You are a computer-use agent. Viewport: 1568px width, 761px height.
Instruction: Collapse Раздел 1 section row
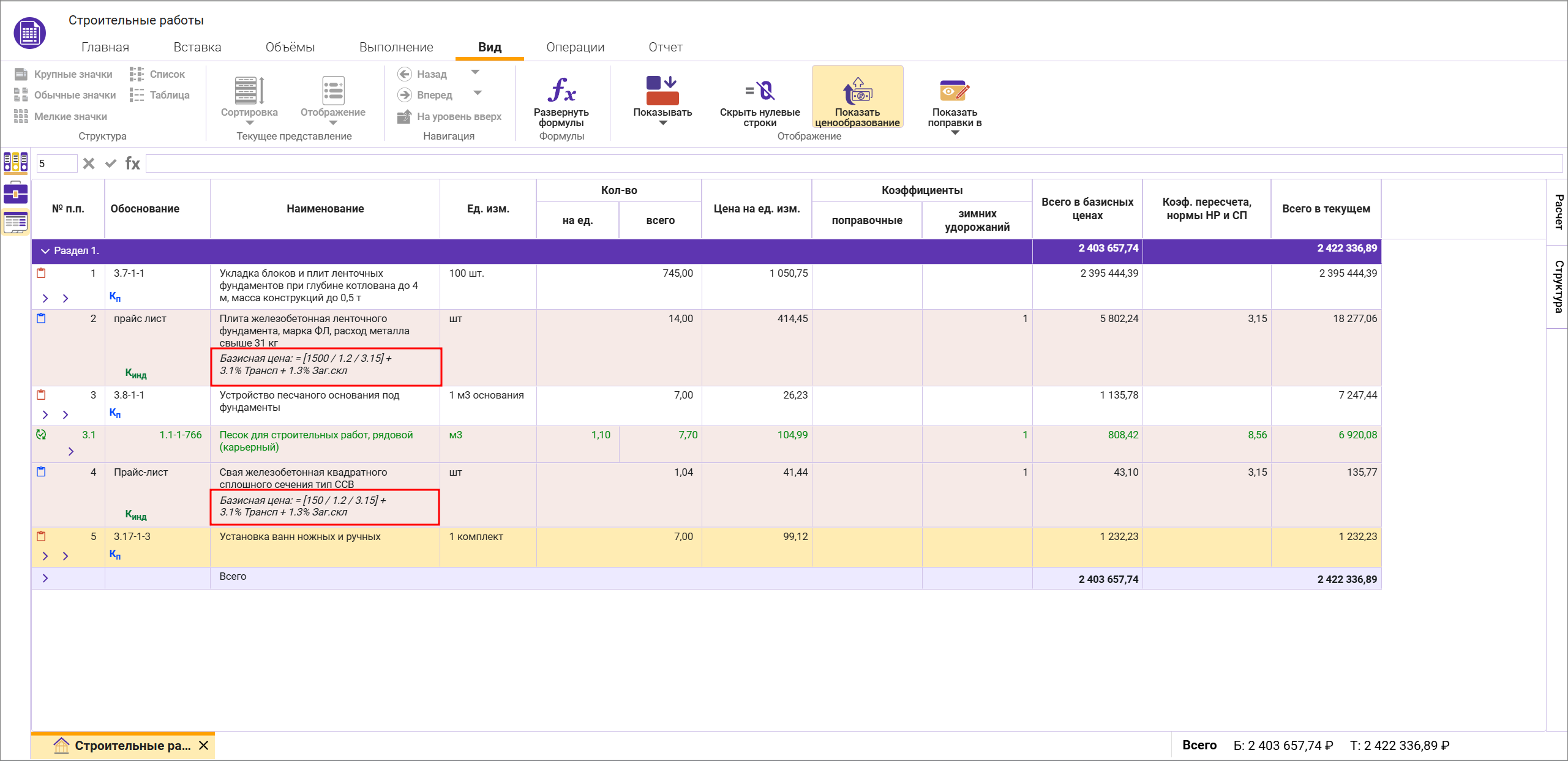45,251
